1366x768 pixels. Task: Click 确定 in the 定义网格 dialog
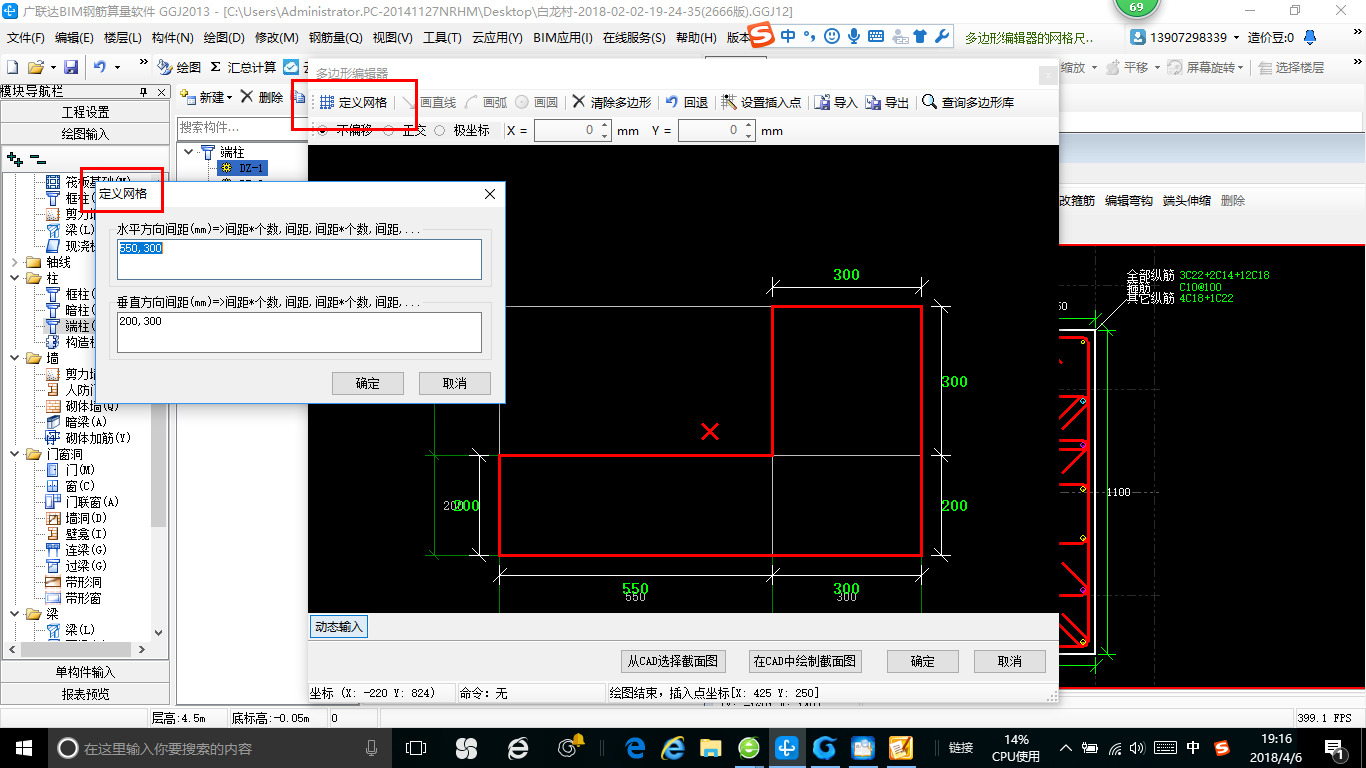tap(368, 383)
